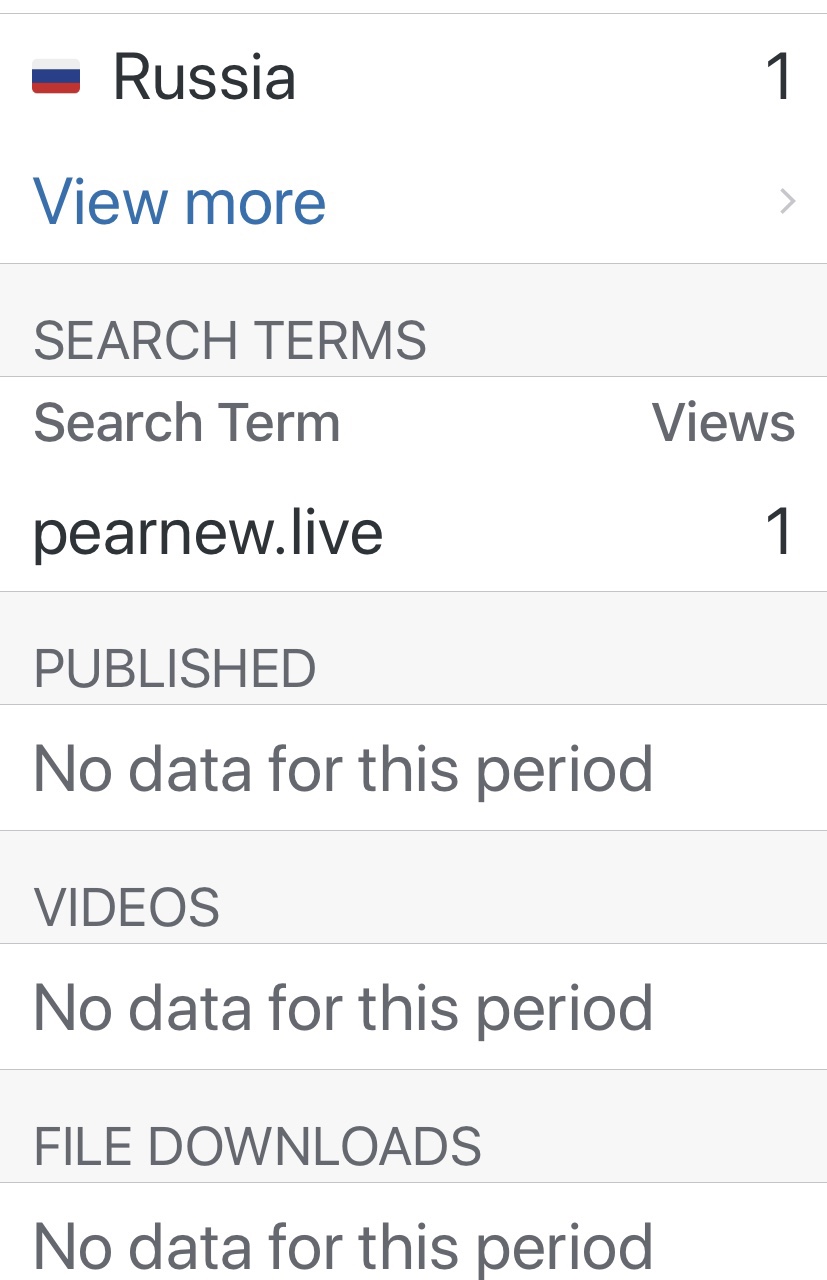Click the empty area right of VIDEOS header
Screen dimensions: 827x1280
[x=520, y=907]
